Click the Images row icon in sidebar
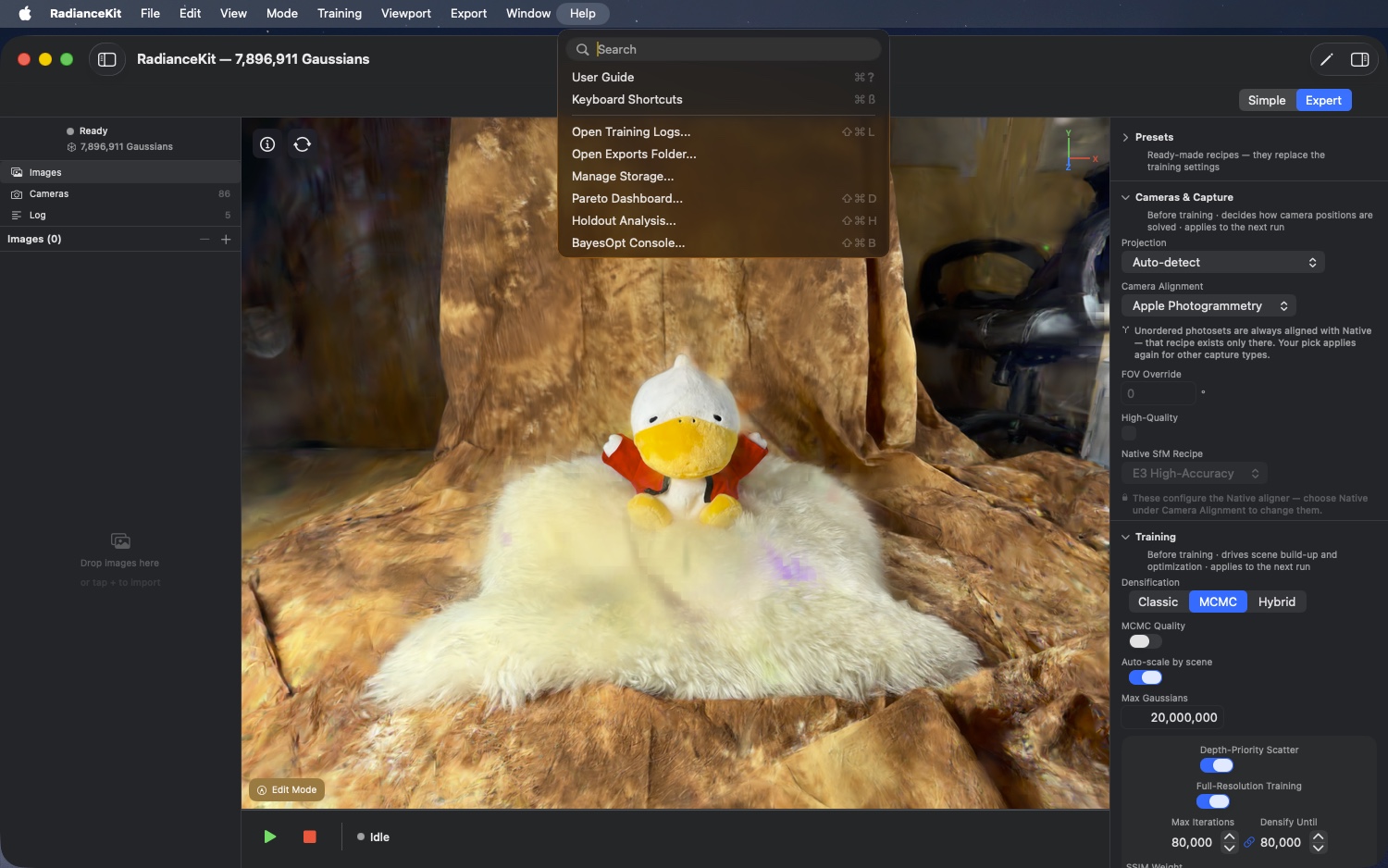Screen dimensions: 1388x868 pyautogui.click(x=17, y=172)
